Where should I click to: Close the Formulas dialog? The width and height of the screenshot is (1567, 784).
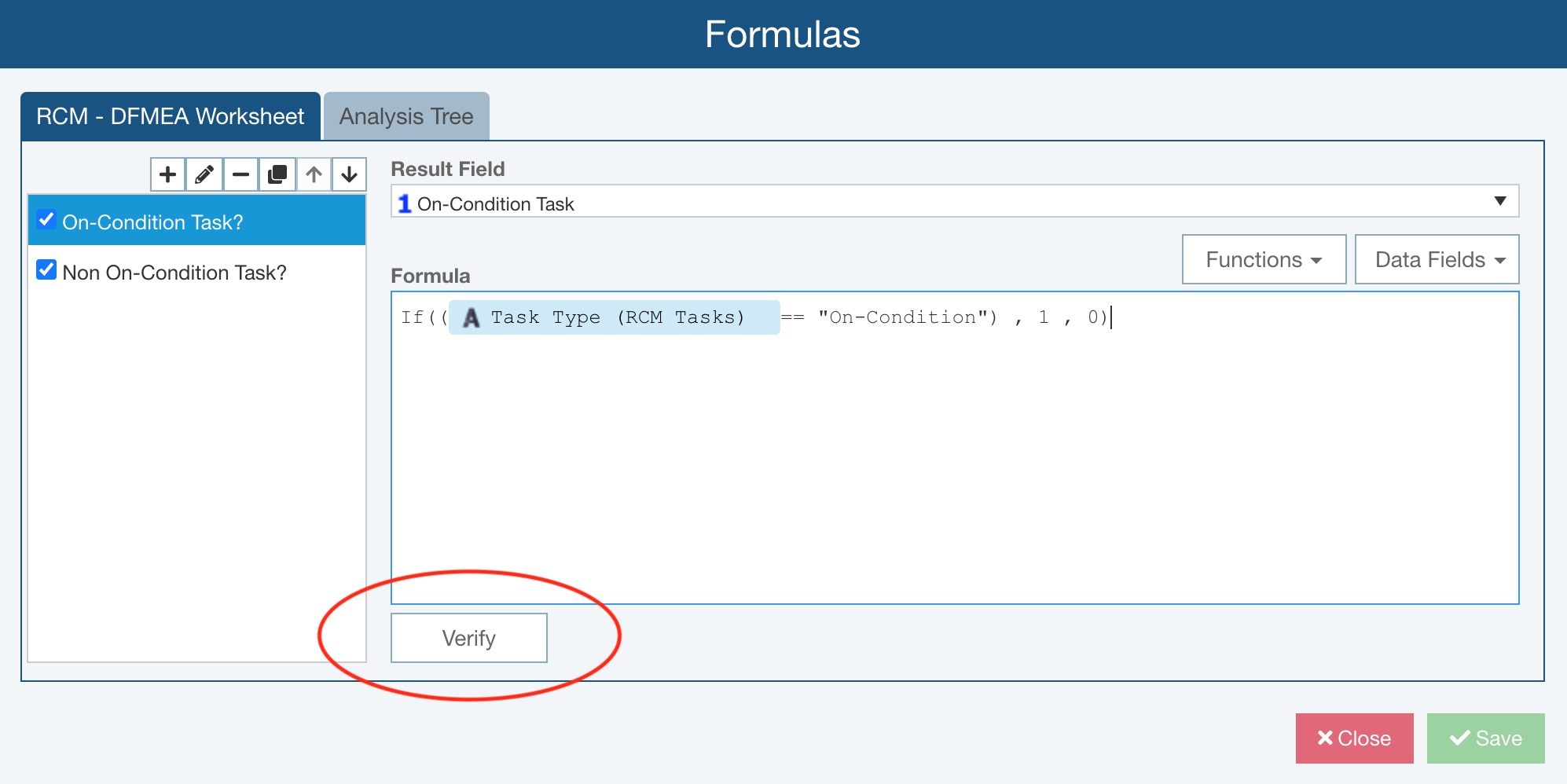pos(1354,738)
